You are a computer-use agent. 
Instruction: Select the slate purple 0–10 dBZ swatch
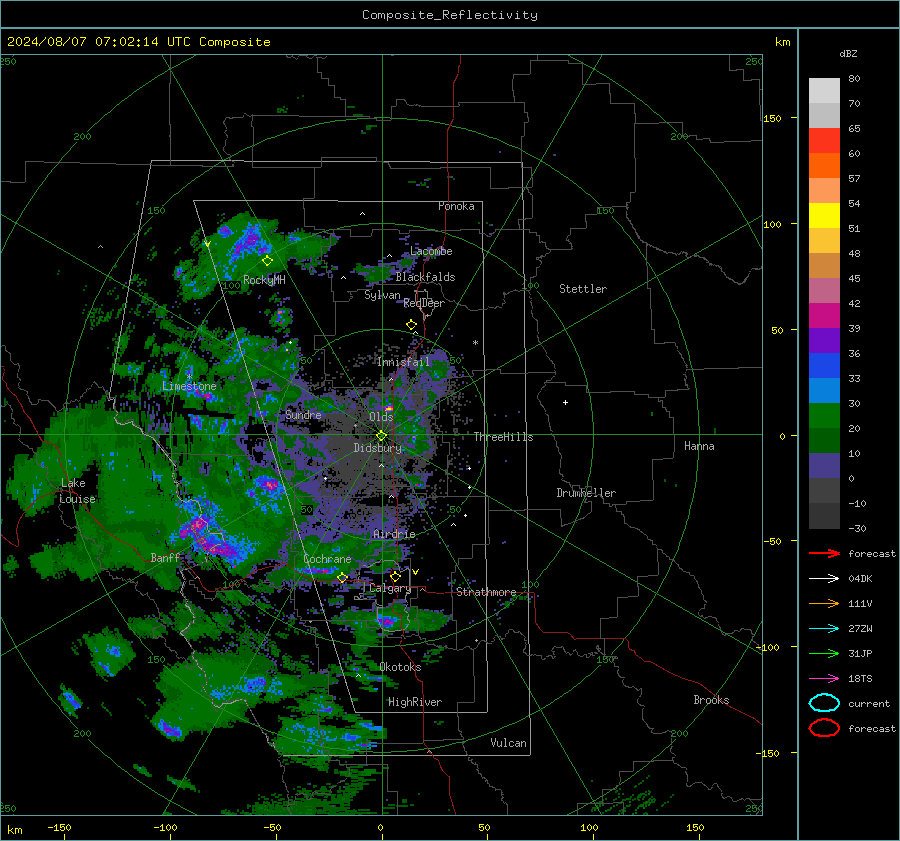click(824, 466)
